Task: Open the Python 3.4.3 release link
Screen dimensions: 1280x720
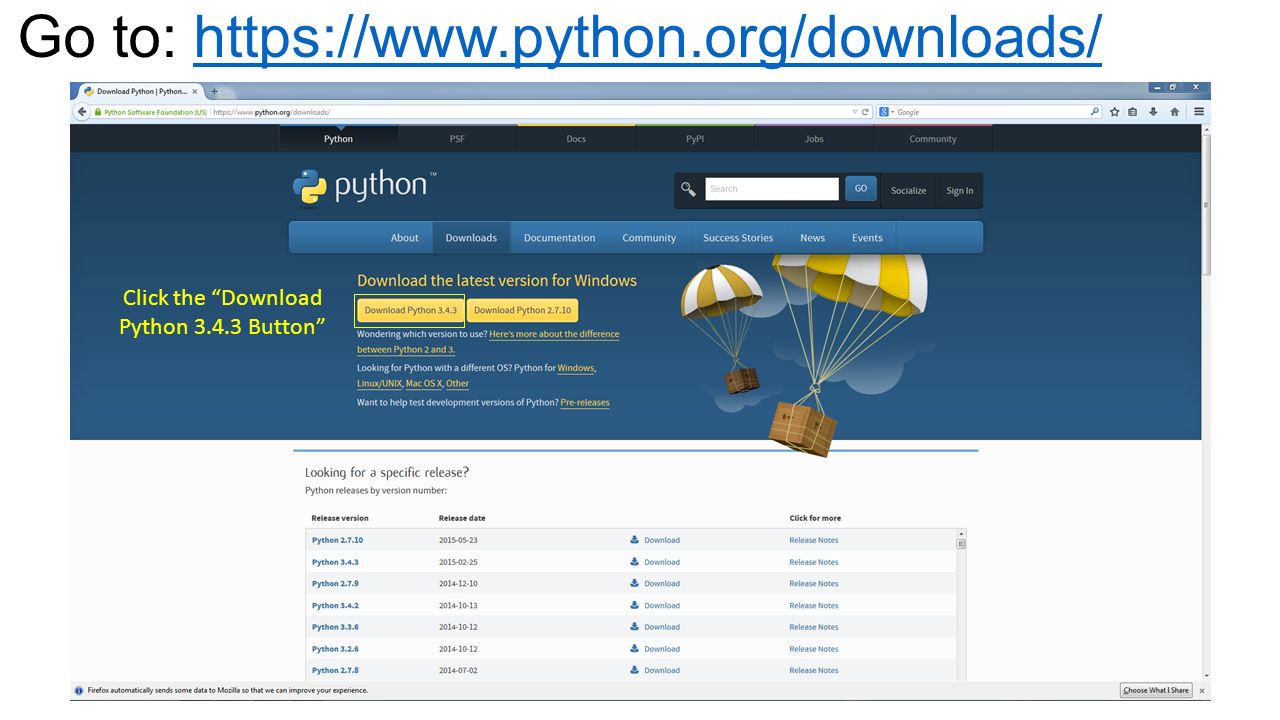Action: tap(335, 562)
